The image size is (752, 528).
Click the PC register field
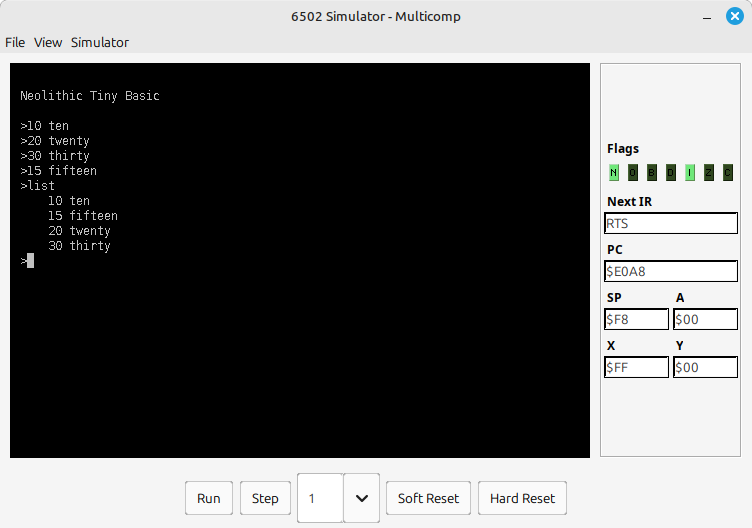[671, 271]
